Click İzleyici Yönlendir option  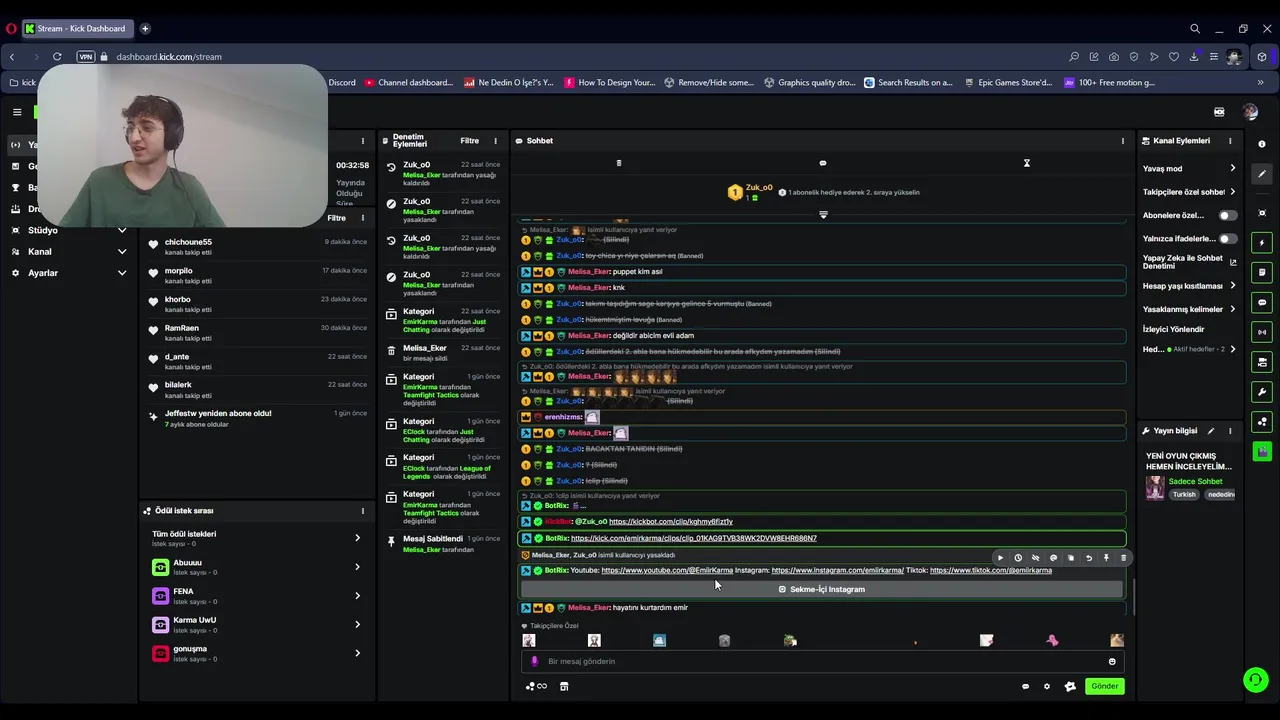click(x=1174, y=329)
